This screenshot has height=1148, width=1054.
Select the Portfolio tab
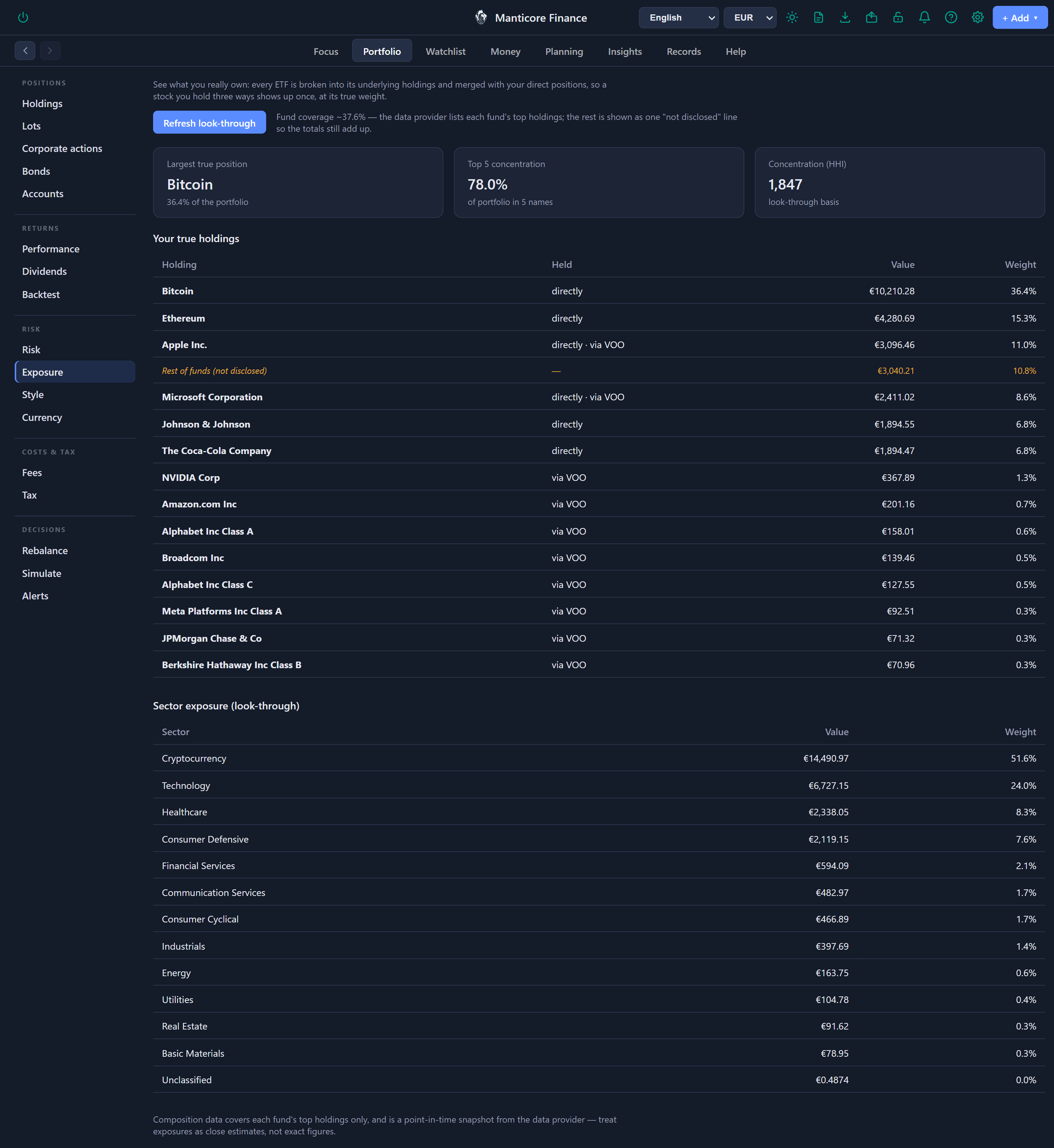382,51
